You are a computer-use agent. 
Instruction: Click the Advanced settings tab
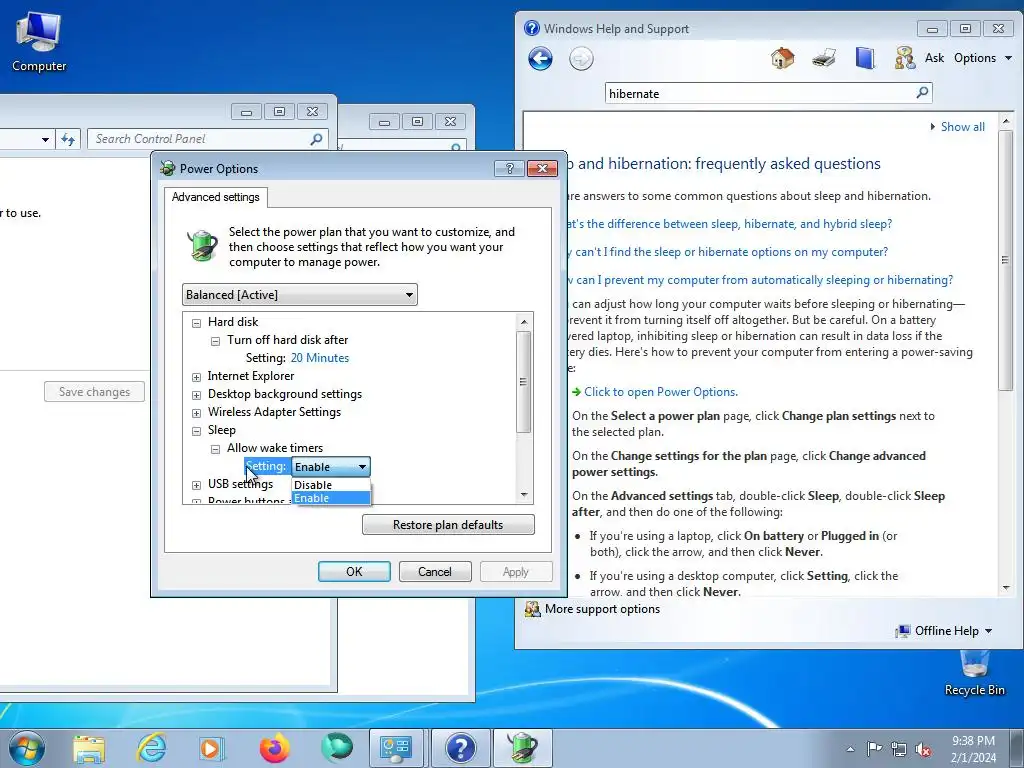[x=216, y=197]
